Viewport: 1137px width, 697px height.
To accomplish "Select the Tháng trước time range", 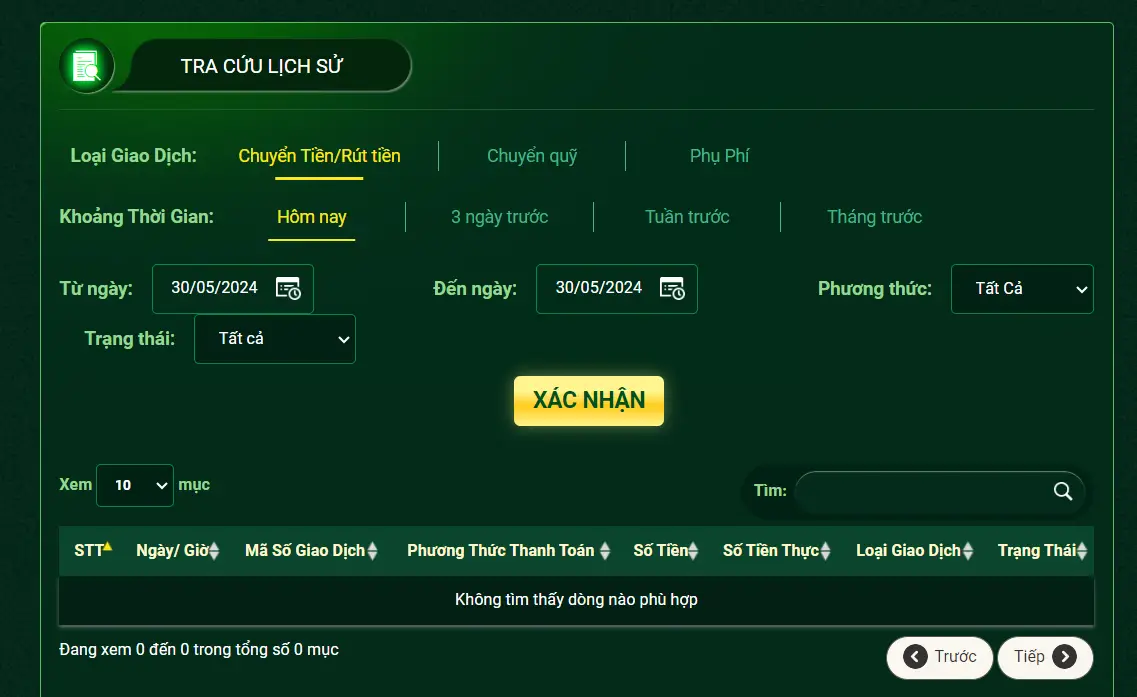I will click(874, 217).
